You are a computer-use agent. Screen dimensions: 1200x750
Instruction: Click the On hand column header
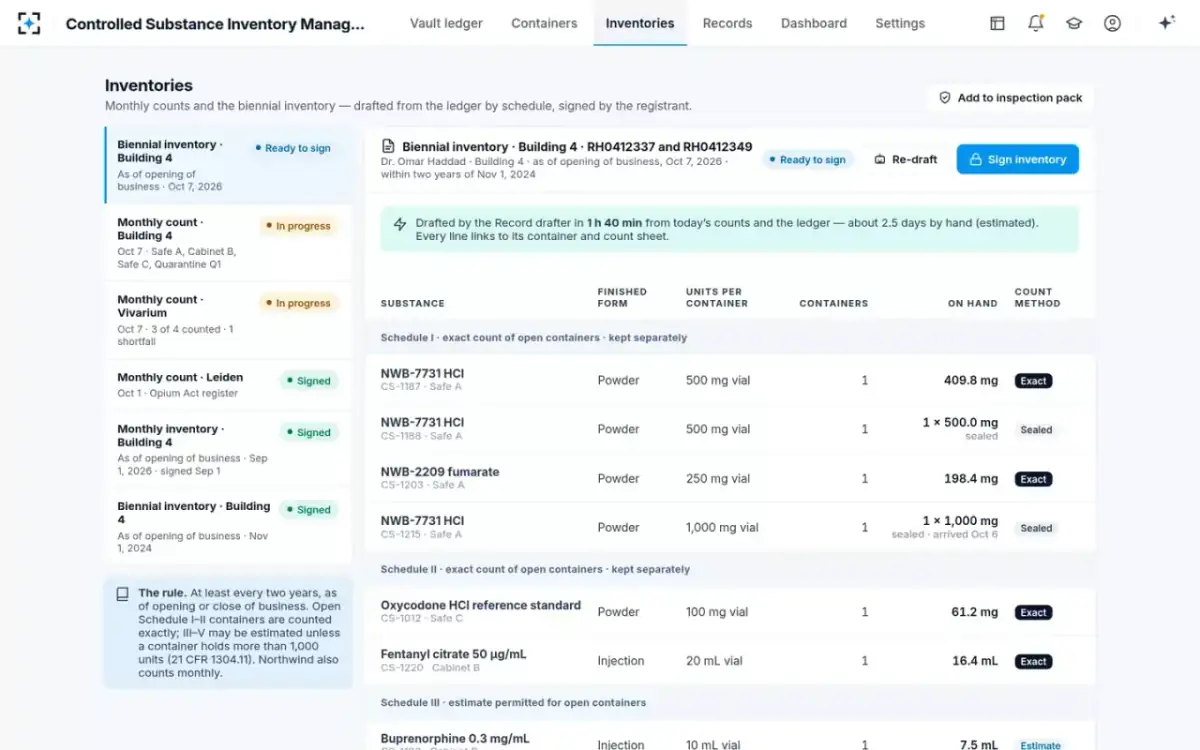click(972, 303)
